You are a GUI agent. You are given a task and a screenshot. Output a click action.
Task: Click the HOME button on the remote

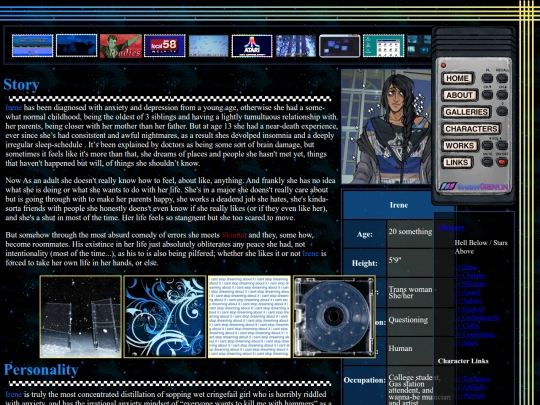(457, 79)
